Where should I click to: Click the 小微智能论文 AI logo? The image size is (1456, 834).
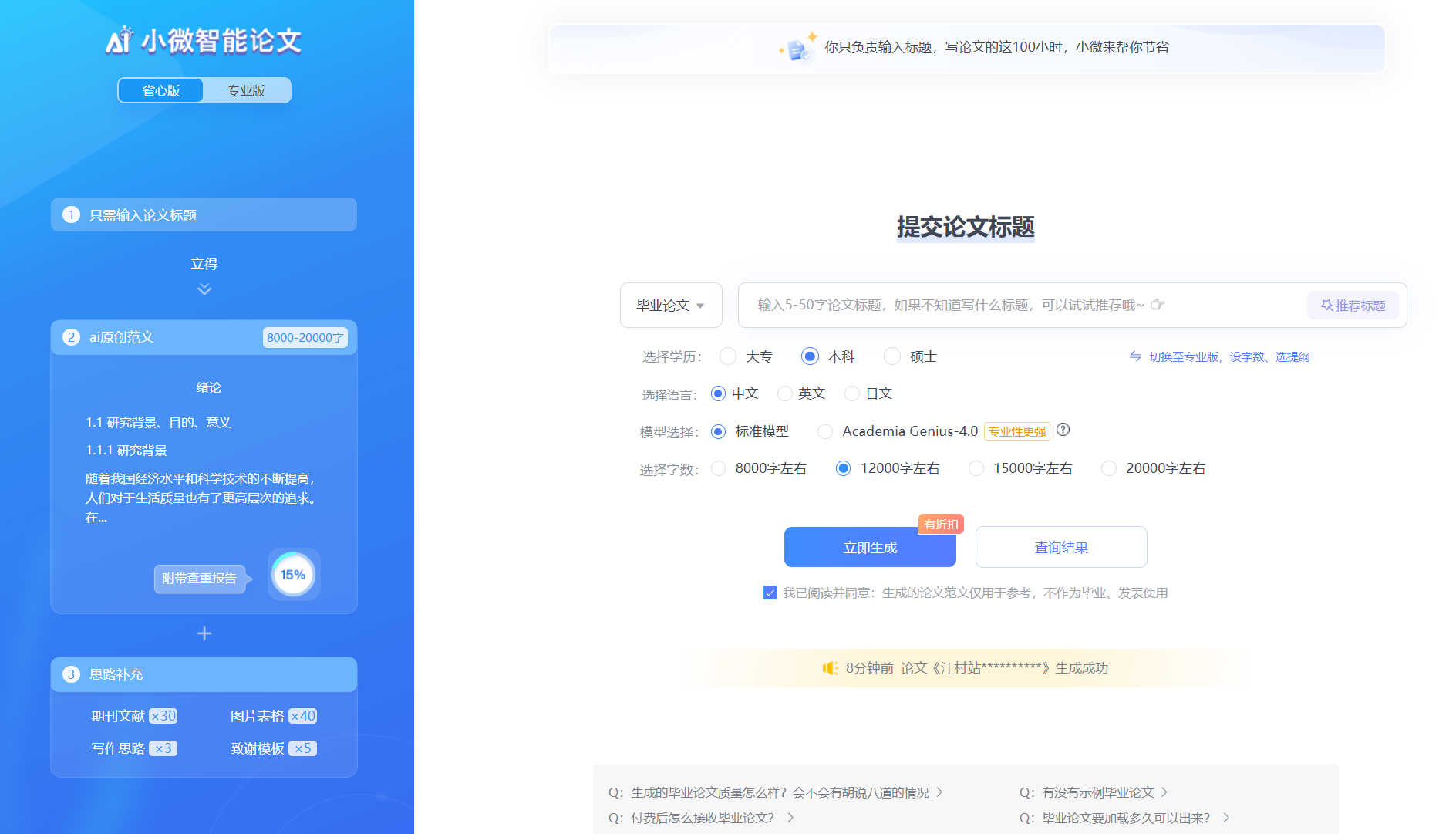pos(204,41)
